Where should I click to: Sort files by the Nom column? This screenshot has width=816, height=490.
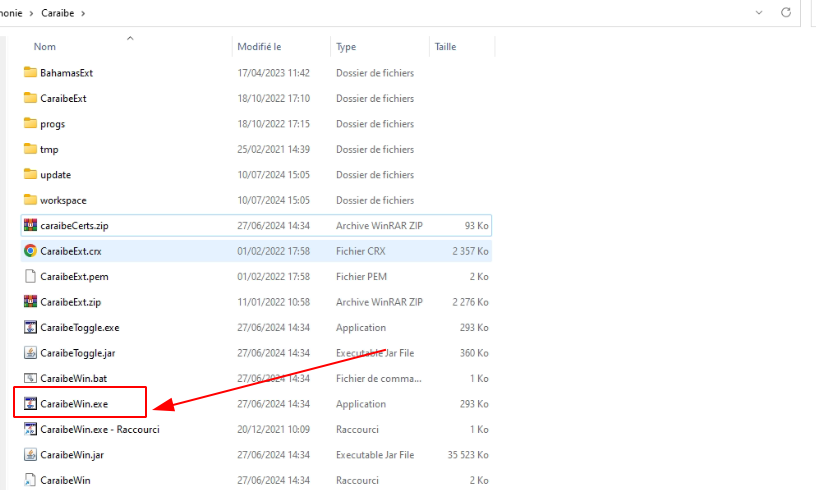click(x=45, y=47)
